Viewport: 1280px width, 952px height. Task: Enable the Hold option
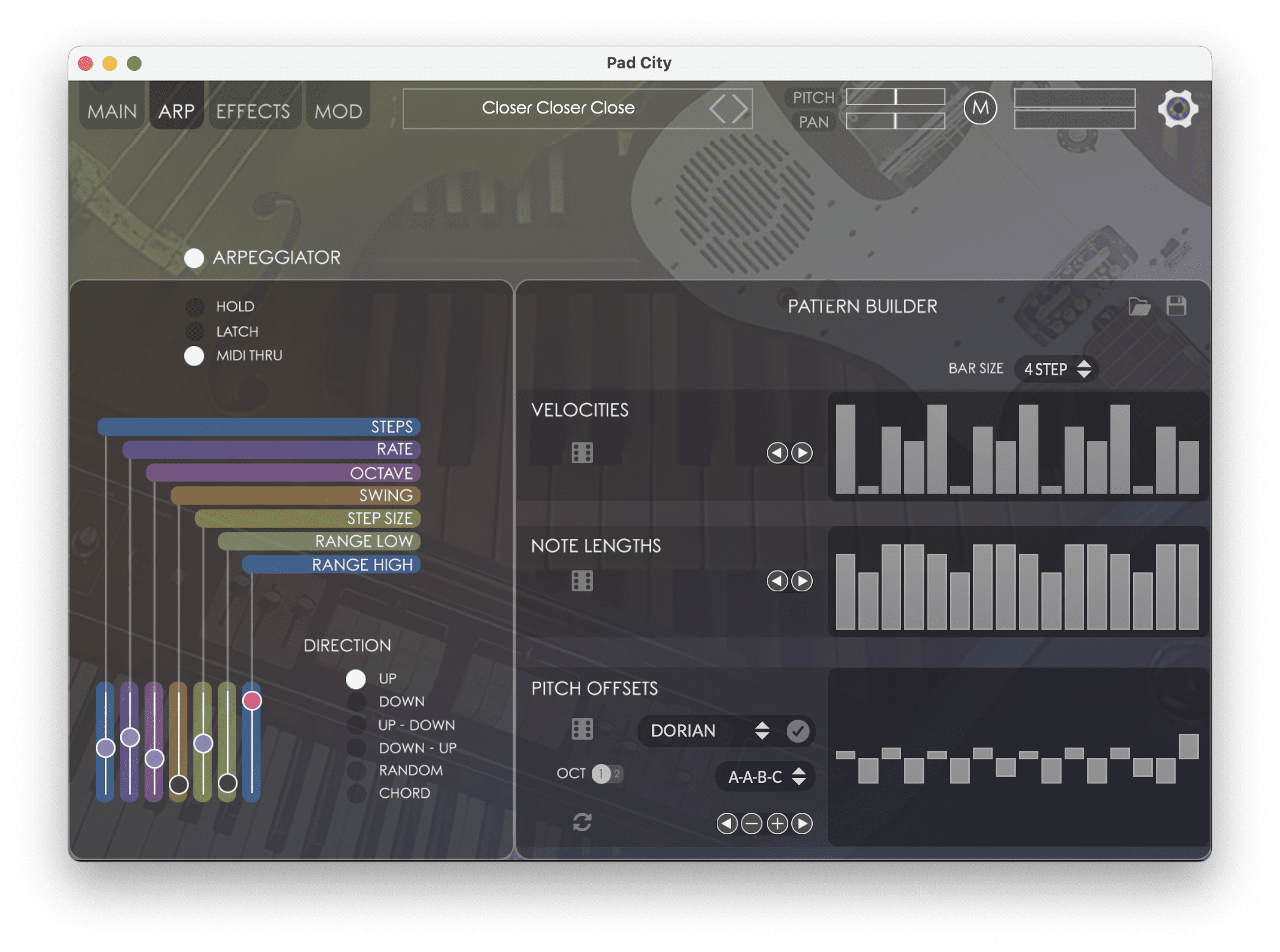(x=195, y=307)
